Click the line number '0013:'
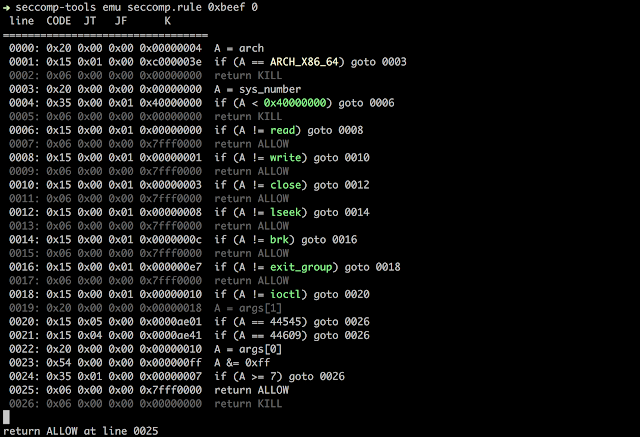This screenshot has height=437, width=640. tap(24, 226)
